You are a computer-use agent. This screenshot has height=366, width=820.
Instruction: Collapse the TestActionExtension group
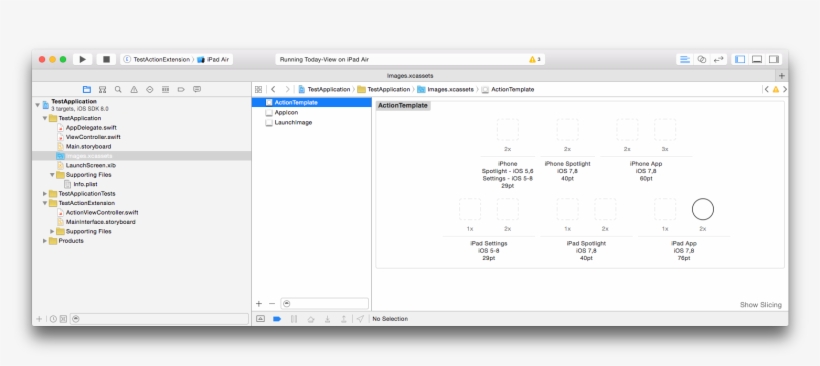pos(45,203)
